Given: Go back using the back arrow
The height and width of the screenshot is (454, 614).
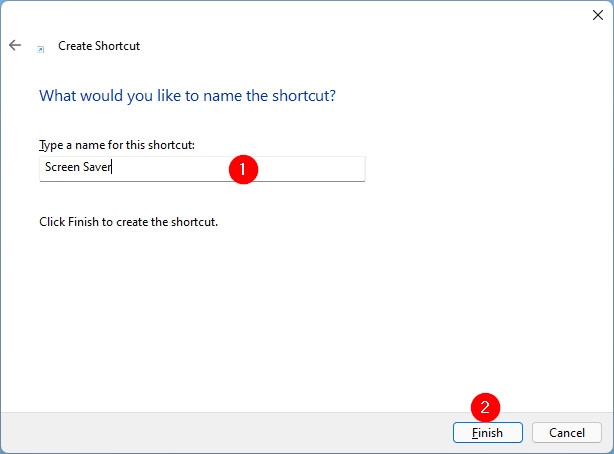Looking at the screenshot, I should coord(15,45).
